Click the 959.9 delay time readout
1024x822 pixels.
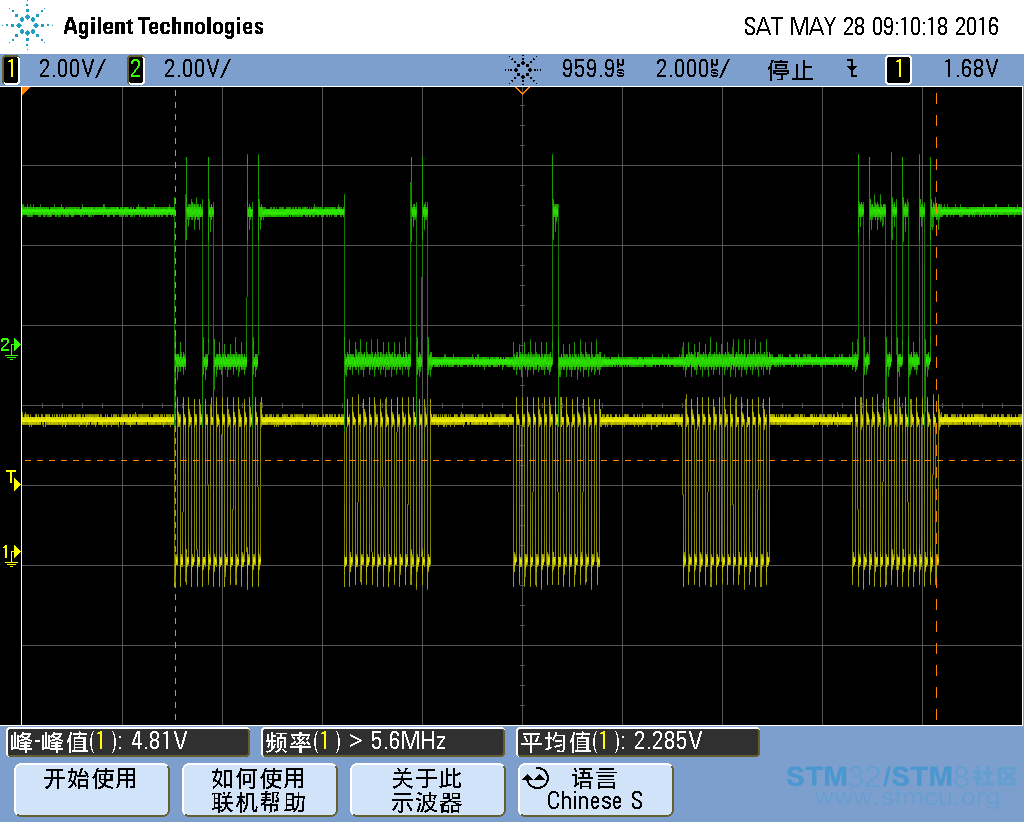[x=593, y=69]
